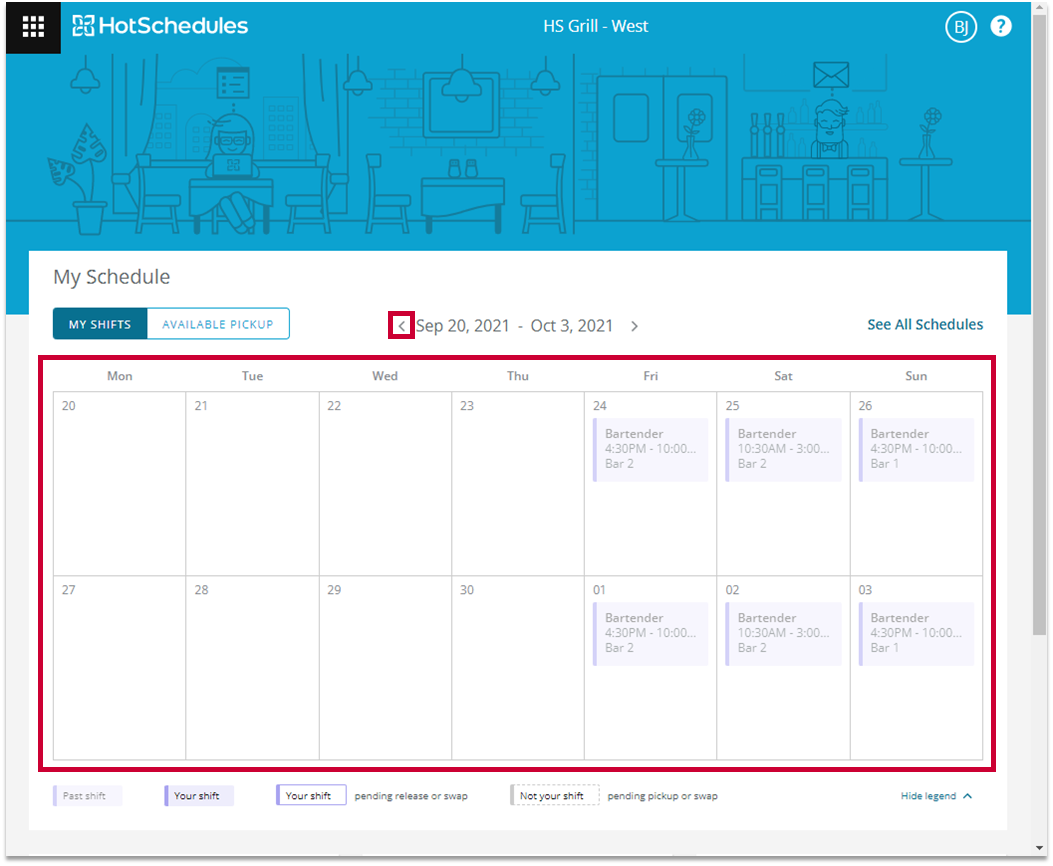Open Saturday 25 Bartender morning shift
The height and width of the screenshot is (866, 1053).
(783, 449)
